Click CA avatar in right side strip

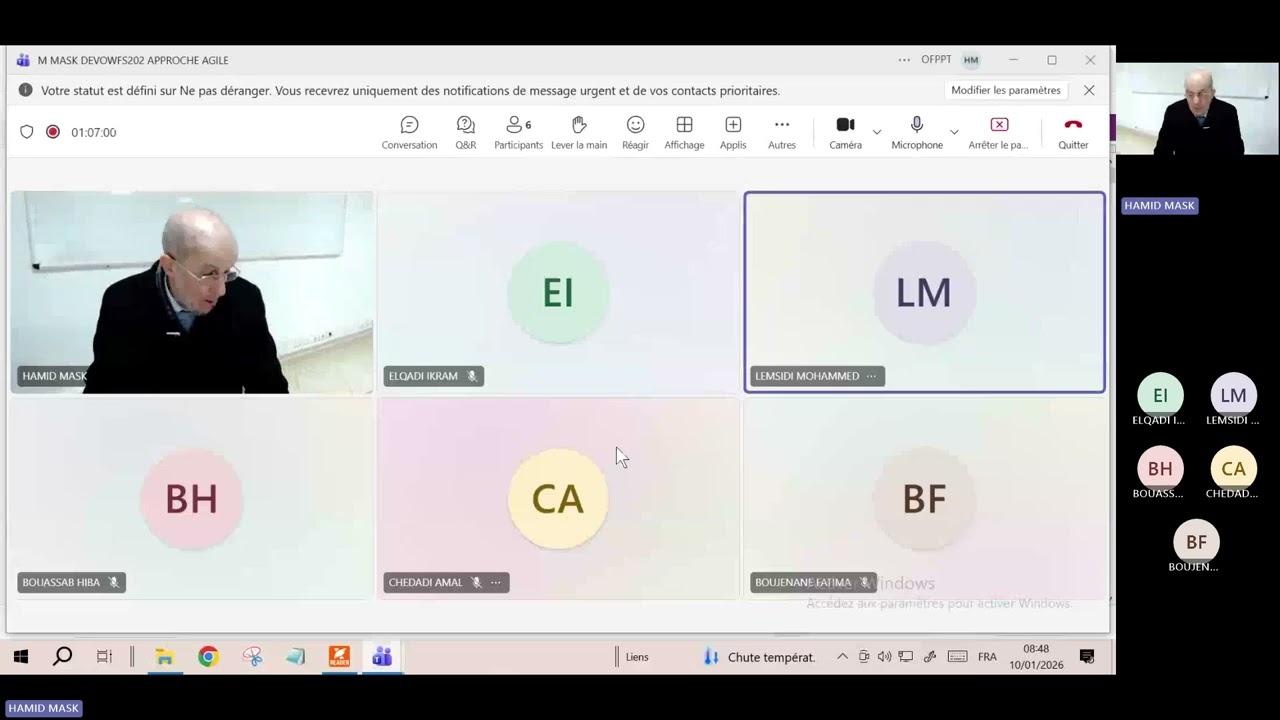(1233, 469)
